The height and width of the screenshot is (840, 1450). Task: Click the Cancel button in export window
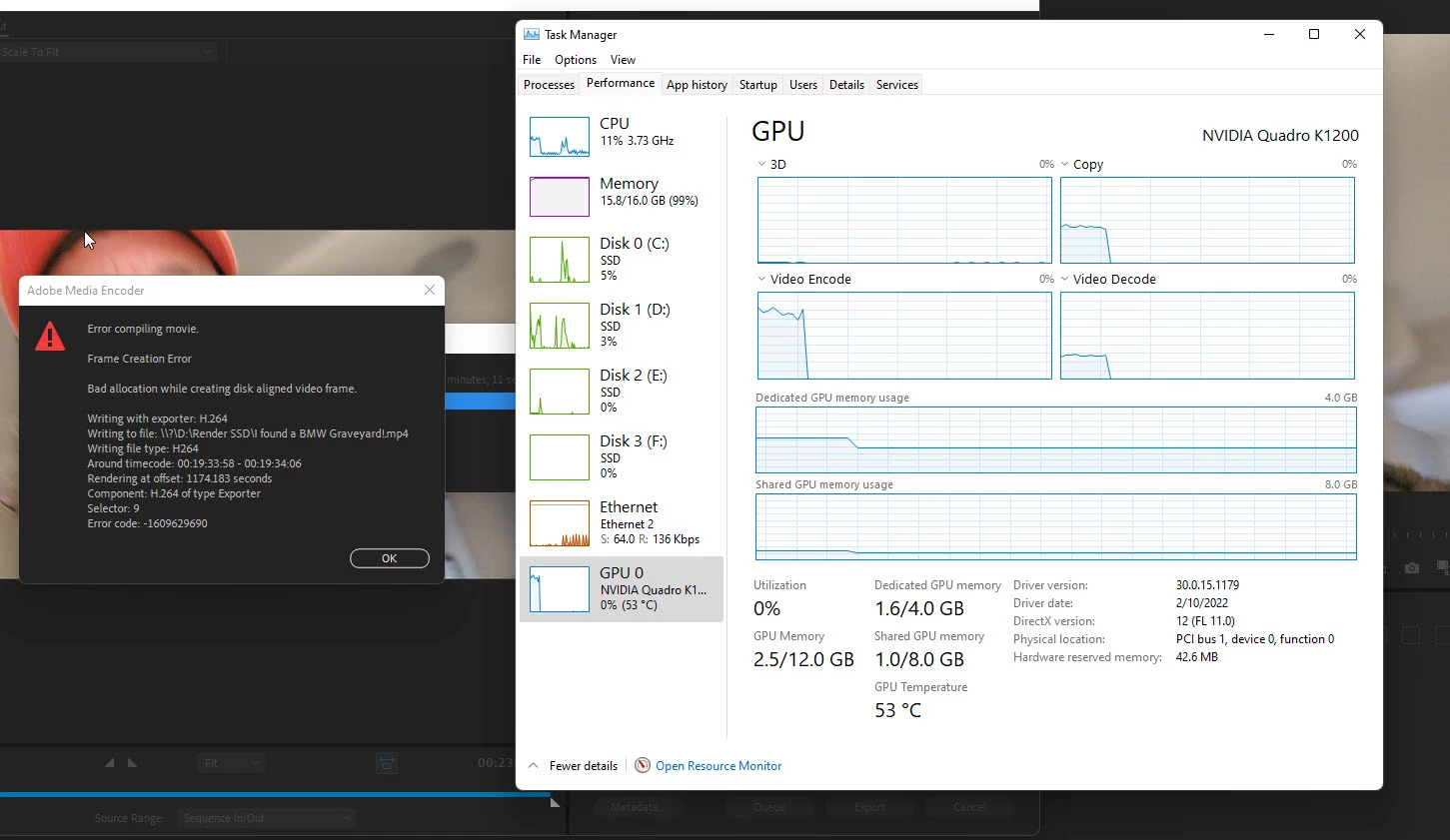click(x=969, y=807)
